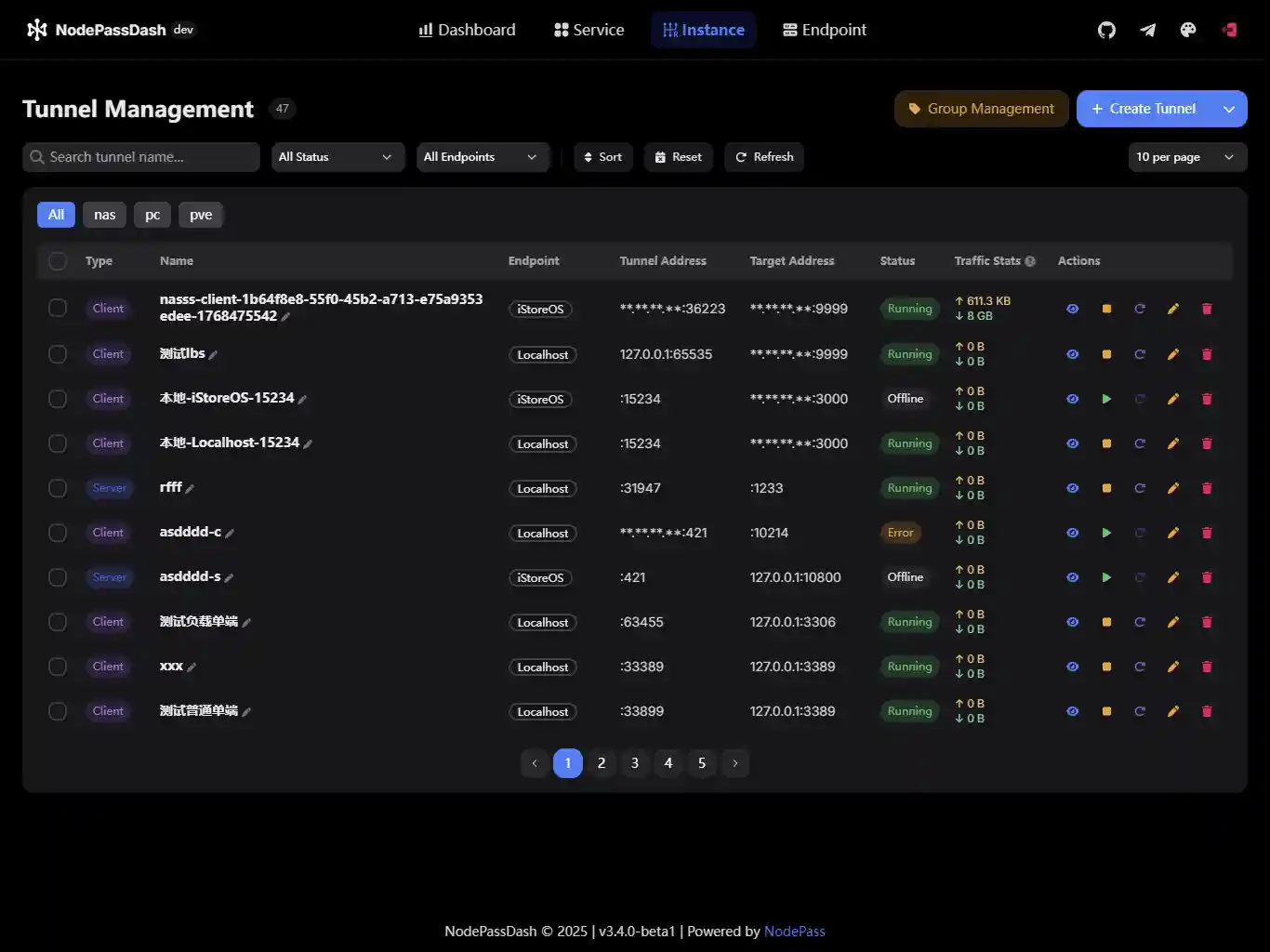This screenshot has width=1270, height=952.
Task: Open the GitHub icon link in header
Action: 1106,30
